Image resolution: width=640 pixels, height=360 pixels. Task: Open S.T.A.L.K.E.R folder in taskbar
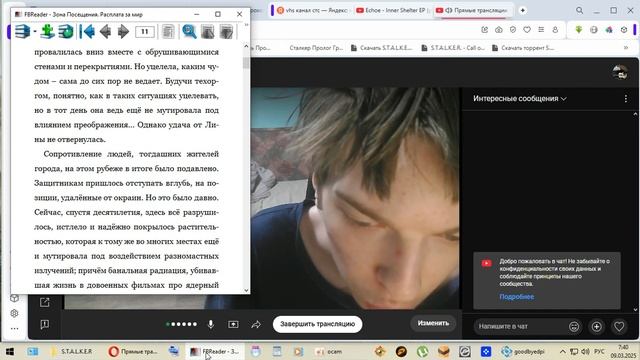pyautogui.click(x=71, y=351)
